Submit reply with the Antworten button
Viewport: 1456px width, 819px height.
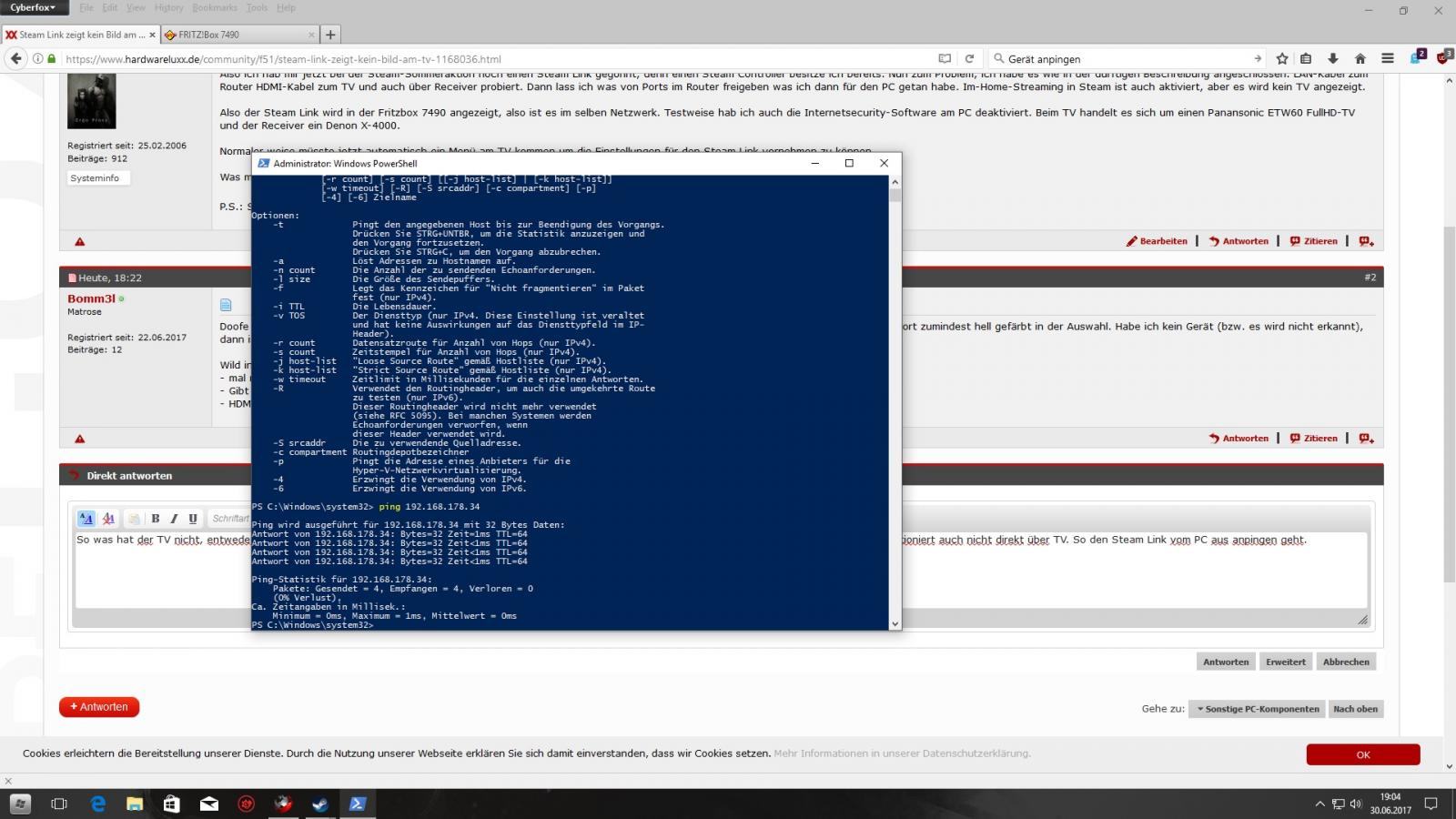(x=1226, y=662)
